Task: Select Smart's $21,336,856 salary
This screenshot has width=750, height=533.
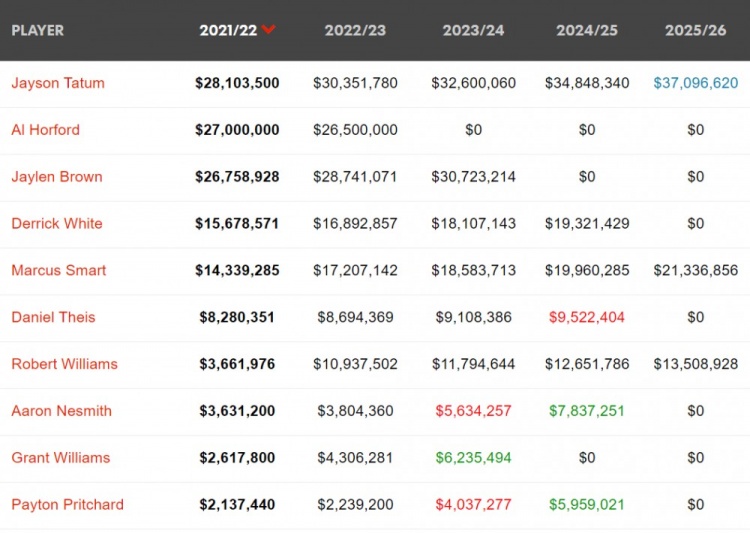Action: [695, 271]
